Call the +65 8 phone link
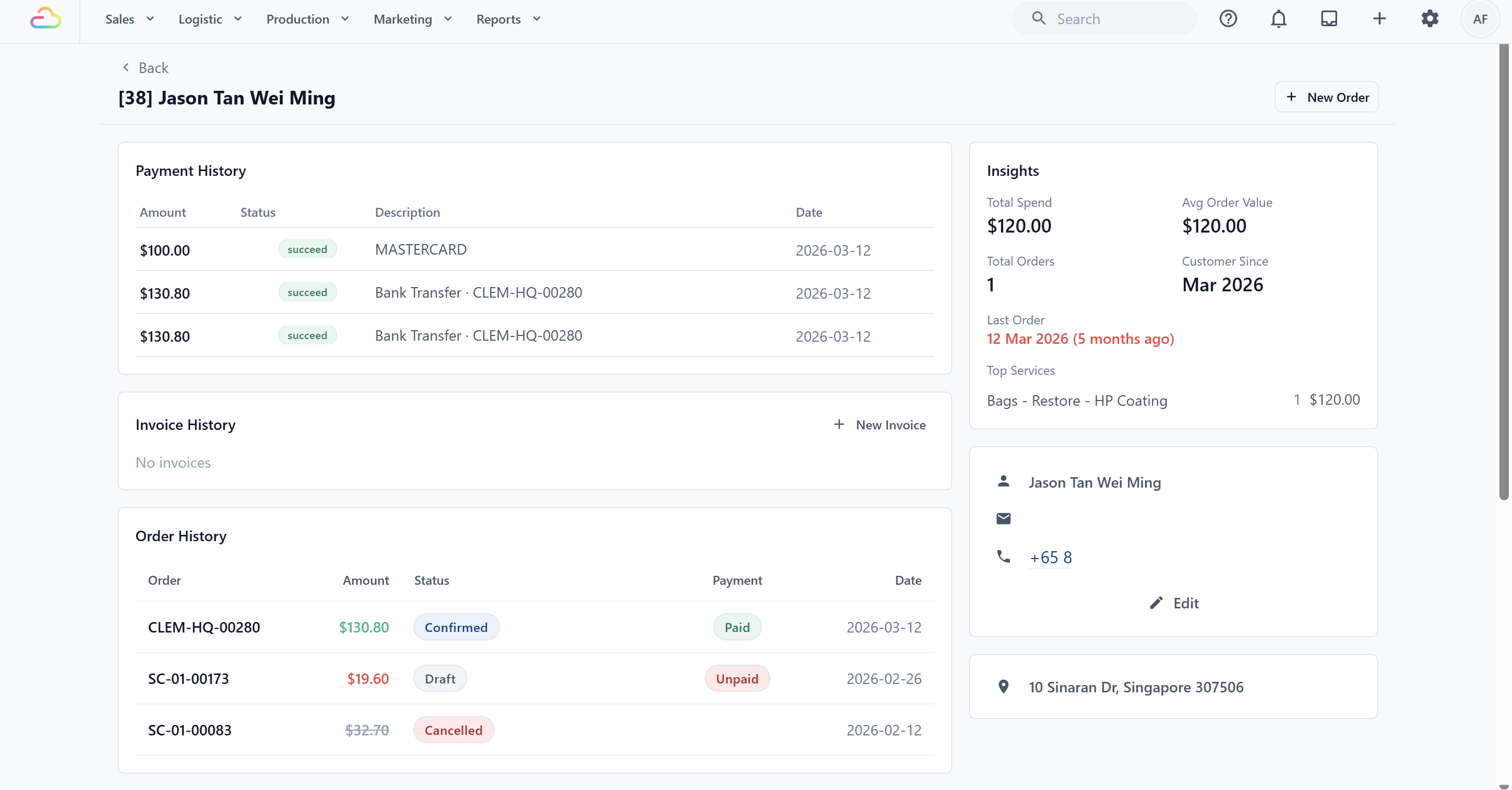The height and width of the screenshot is (790, 1512). (x=1051, y=557)
